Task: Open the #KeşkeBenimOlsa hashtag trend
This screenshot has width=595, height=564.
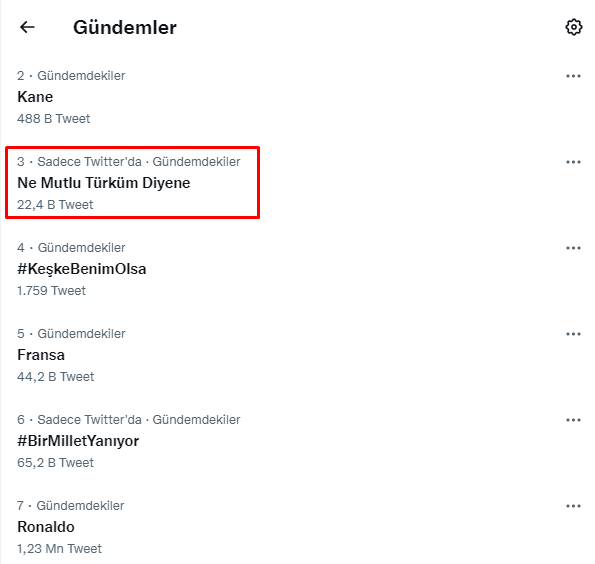Action: (82, 269)
